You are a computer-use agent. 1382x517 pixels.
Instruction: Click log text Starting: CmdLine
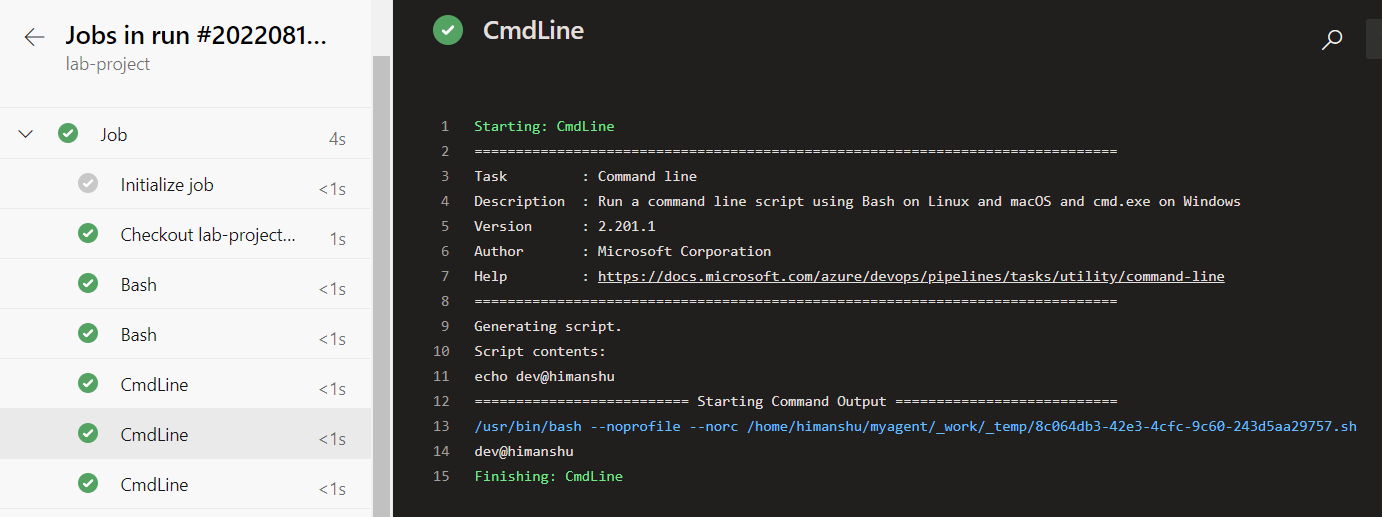tap(544, 126)
